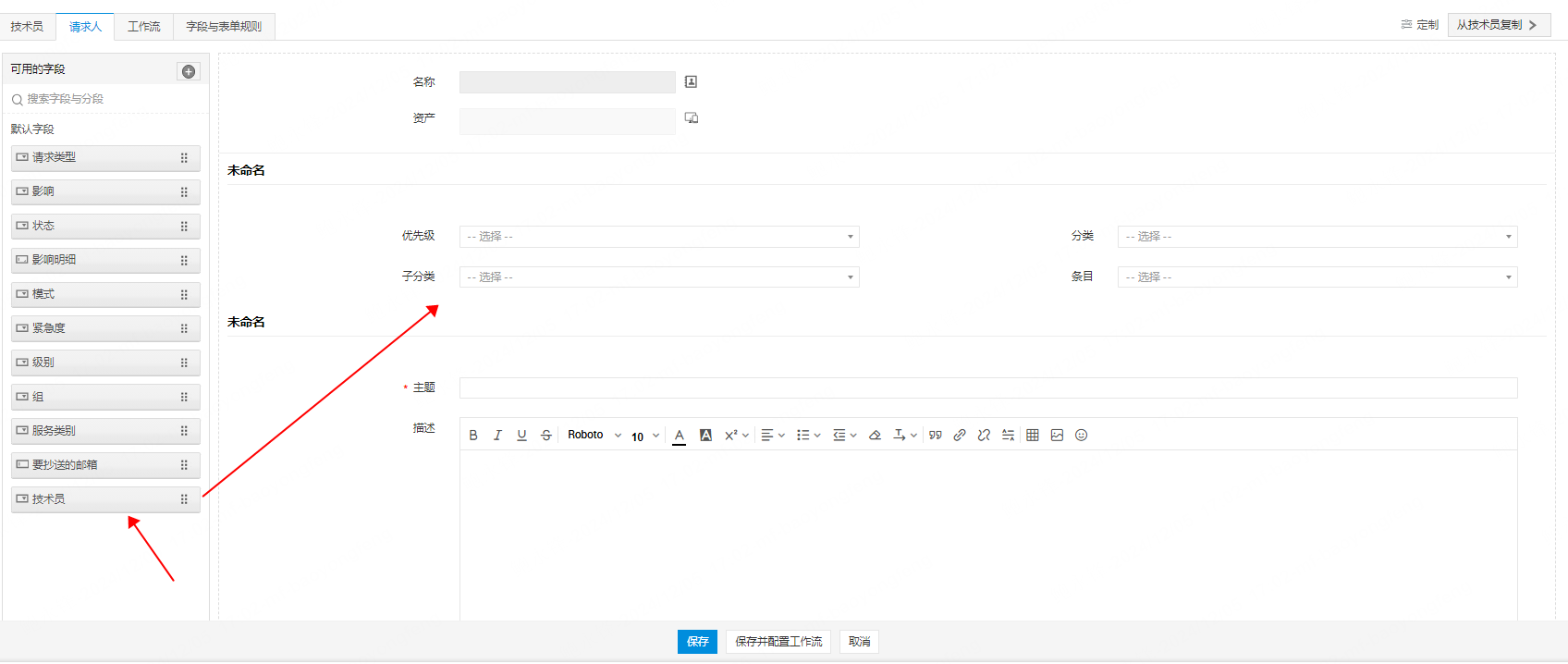Click the 保存 button
Viewport: 1568px width, 664px height.
click(x=697, y=642)
